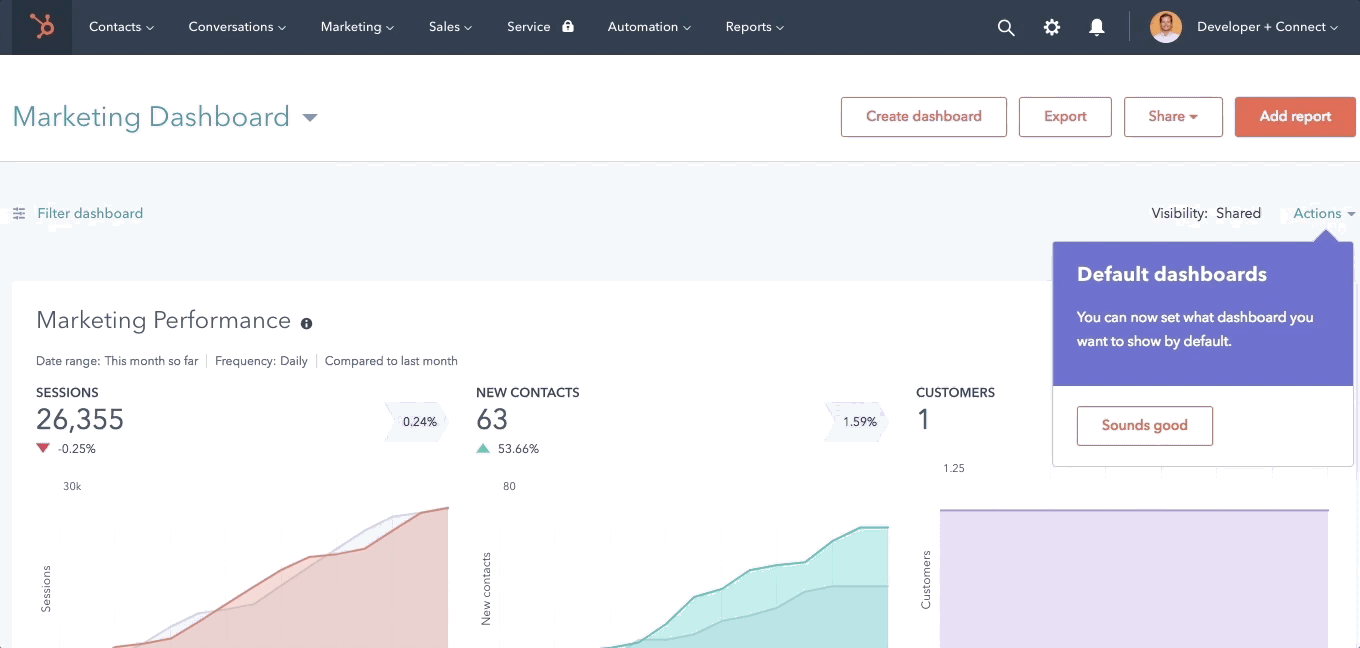Click the Marketing Performance info icon
Viewport: 1360px width, 648px height.
(307, 323)
